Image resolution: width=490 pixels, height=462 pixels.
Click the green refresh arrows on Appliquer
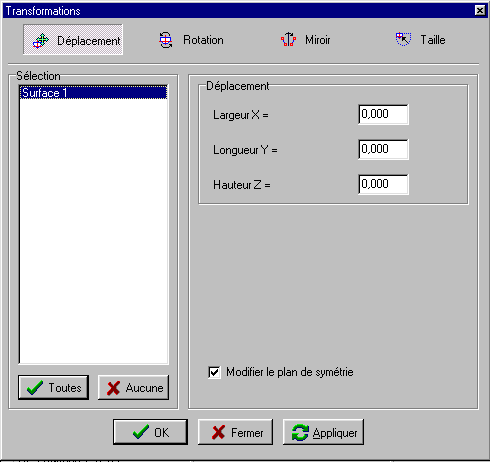(x=300, y=433)
